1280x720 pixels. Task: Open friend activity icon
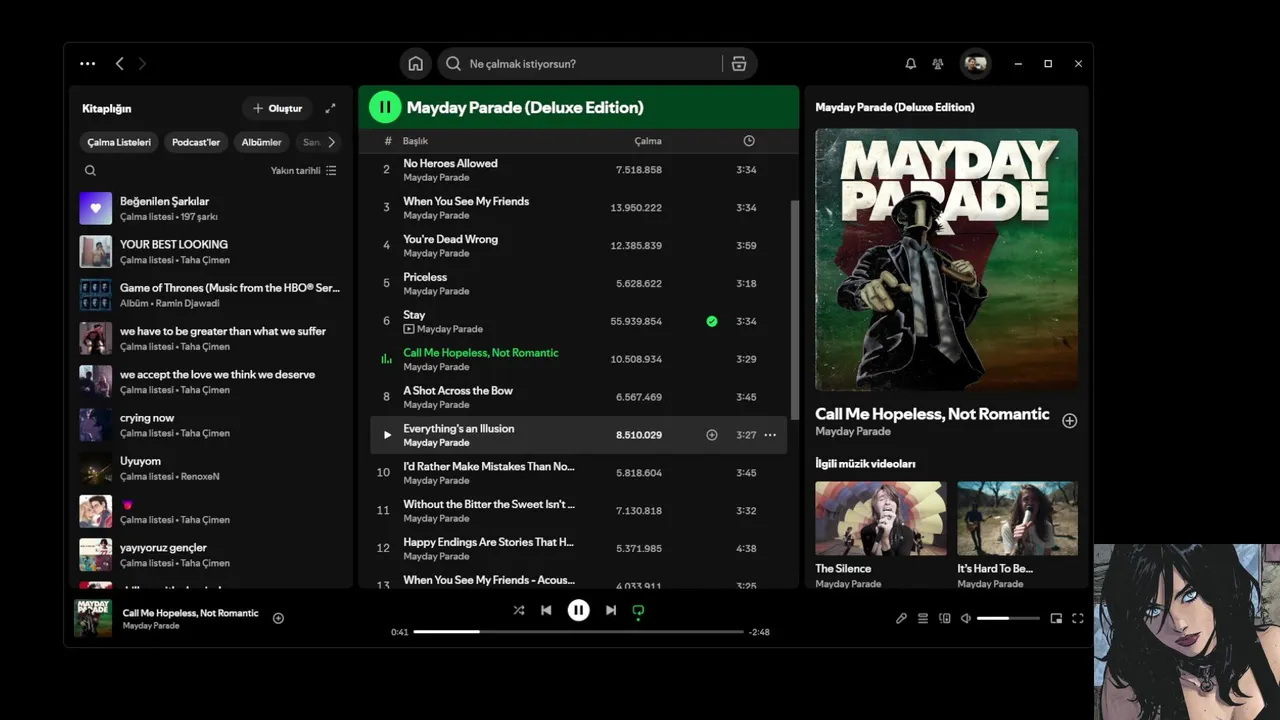pyautogui.click(x=938, y=63)
